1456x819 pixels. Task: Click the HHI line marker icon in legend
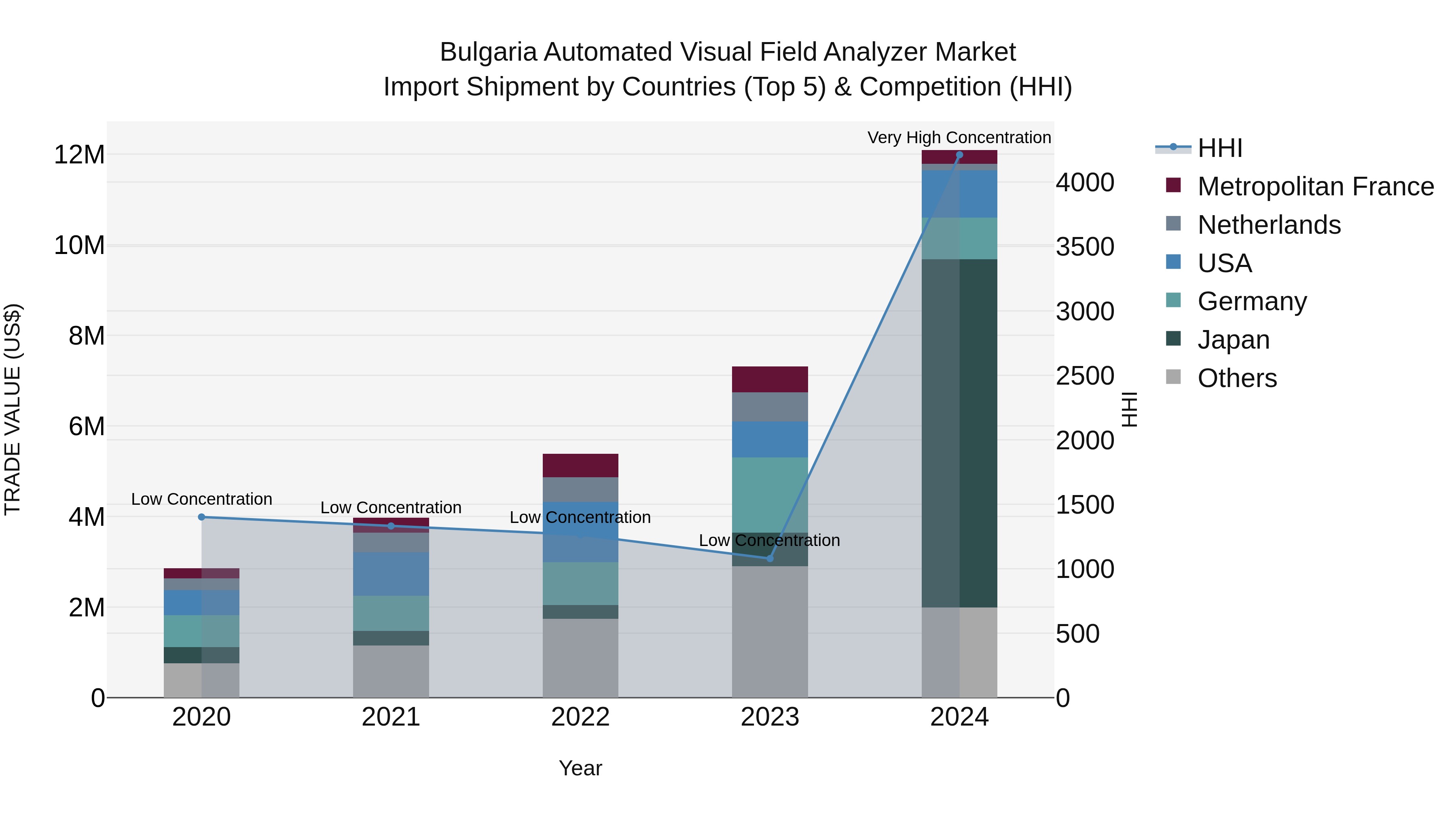(1173, 148)
